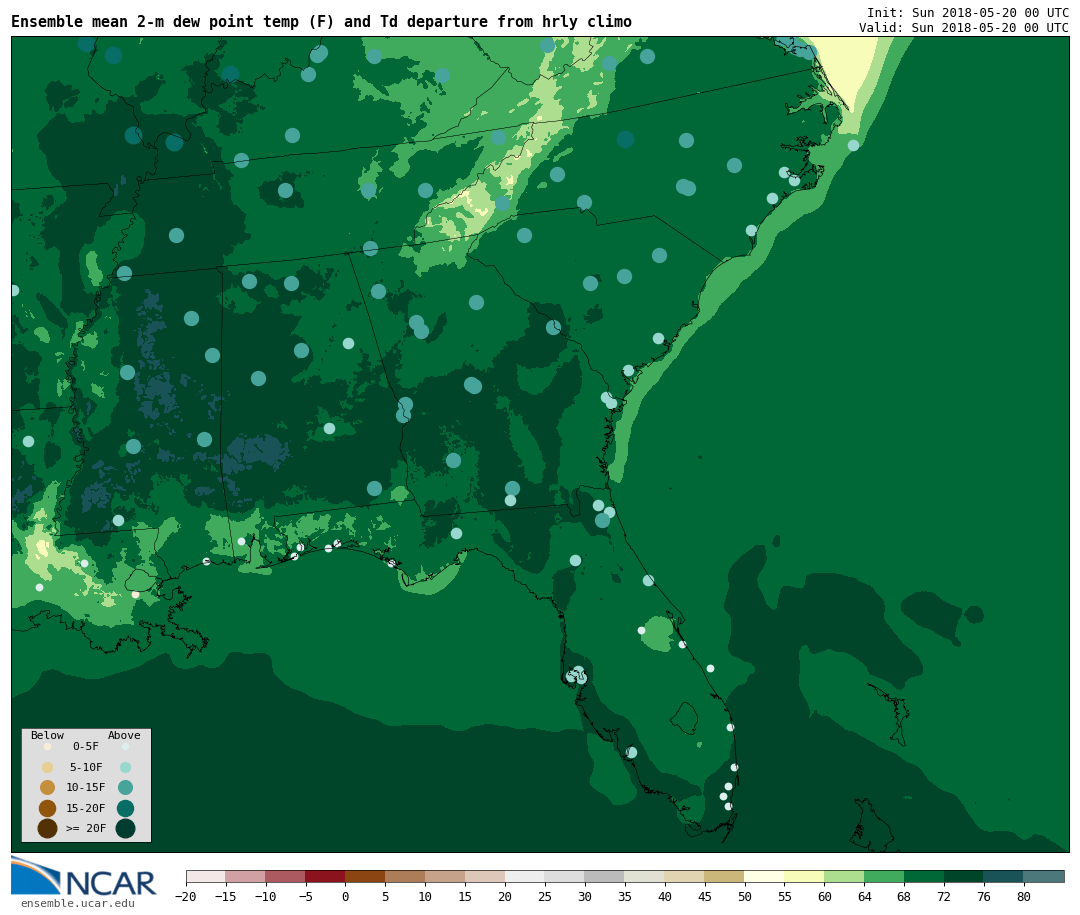This screenshot has height=915, width=1080.
Task: Click the '64' colorbar tick label
Action: click(x=864, y=896)
